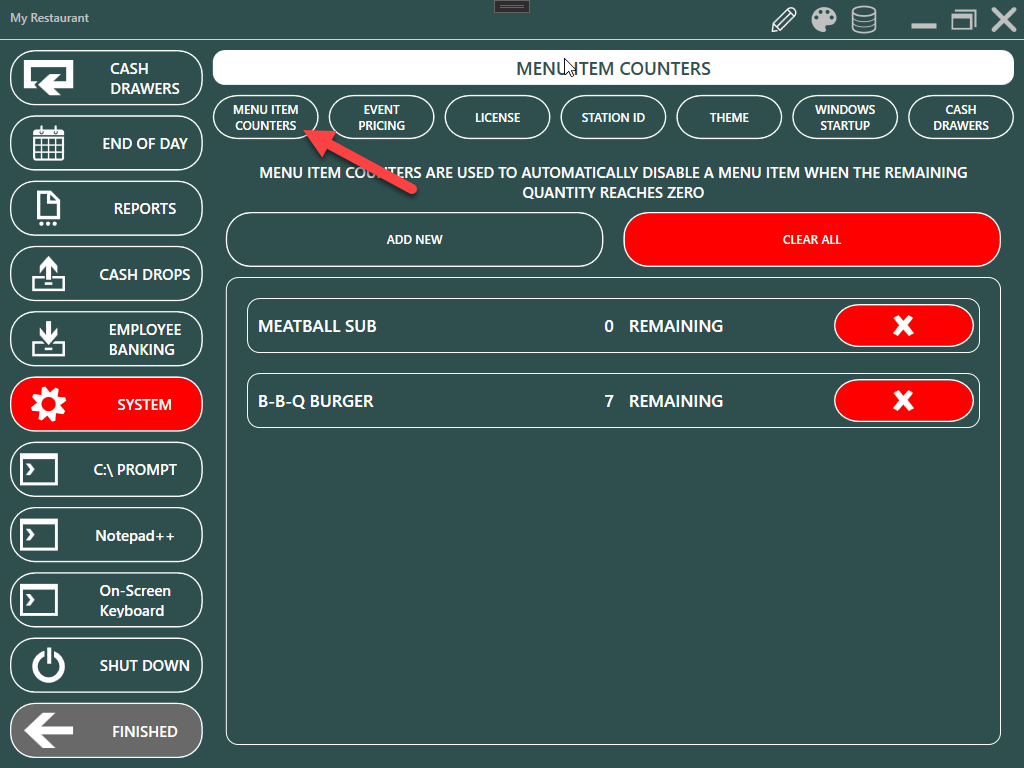Open the Station ID tab
Viewport: 1024px width, 768px height.
point(613,118)
